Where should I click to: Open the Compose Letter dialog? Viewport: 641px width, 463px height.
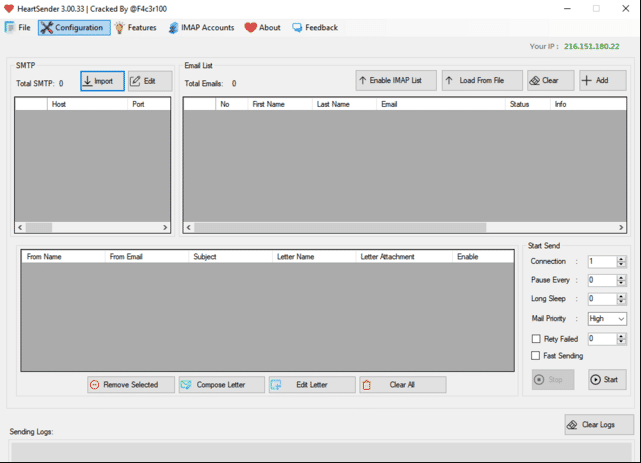[x=222, y=385]
